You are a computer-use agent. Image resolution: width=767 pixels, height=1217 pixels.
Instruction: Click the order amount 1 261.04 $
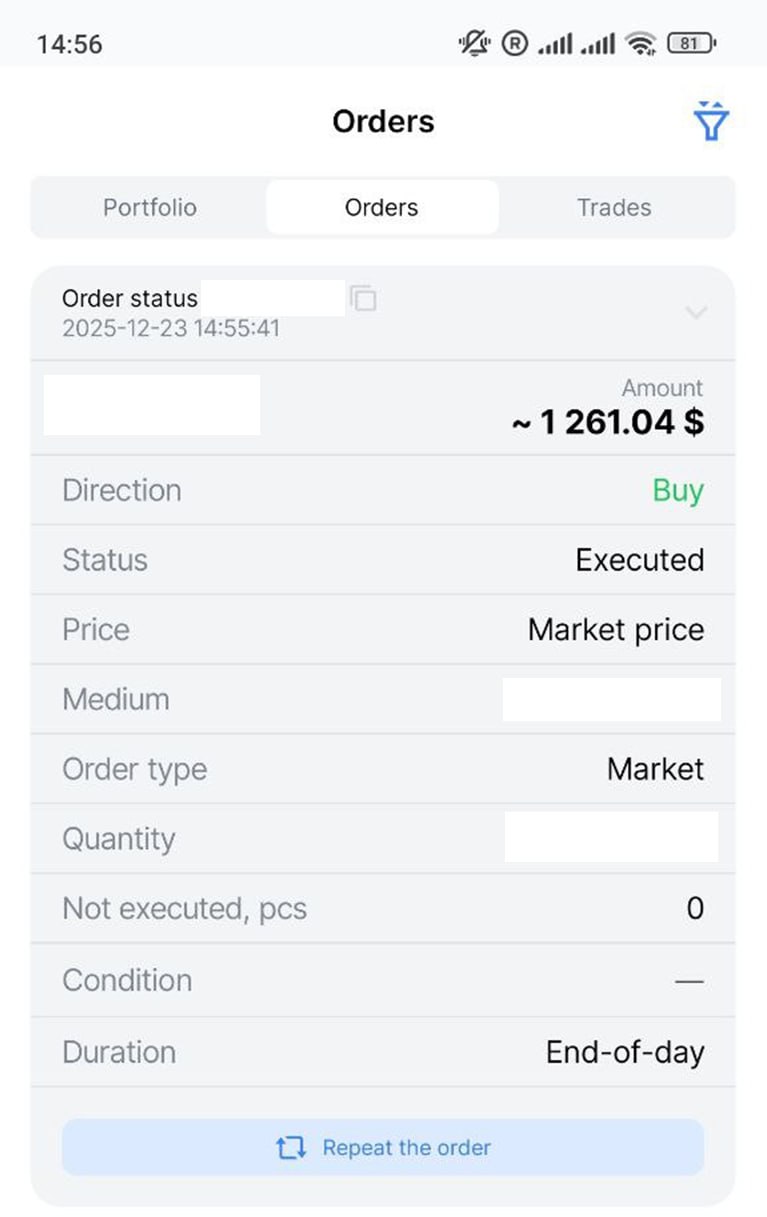607,422
